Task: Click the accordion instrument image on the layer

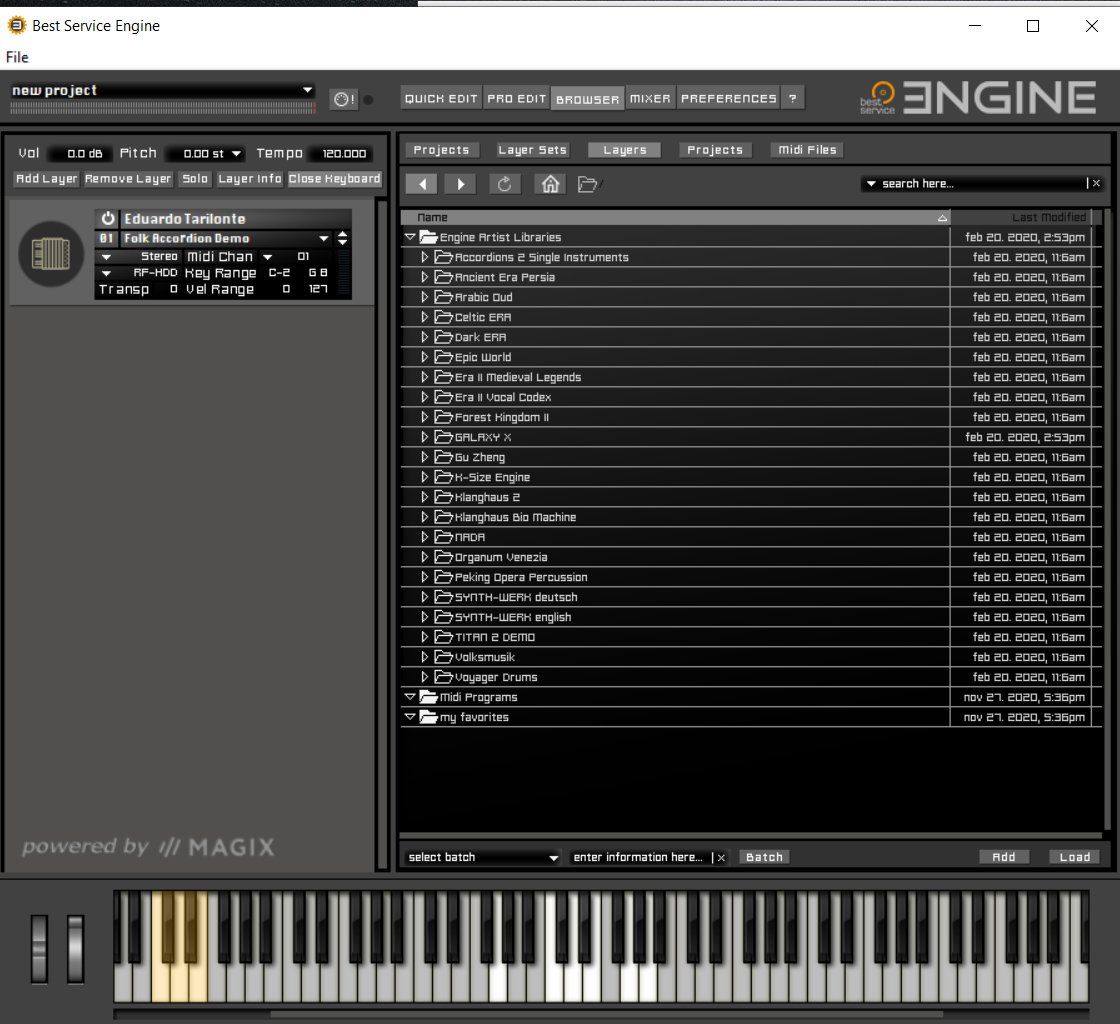Action: tap(50, 254)
